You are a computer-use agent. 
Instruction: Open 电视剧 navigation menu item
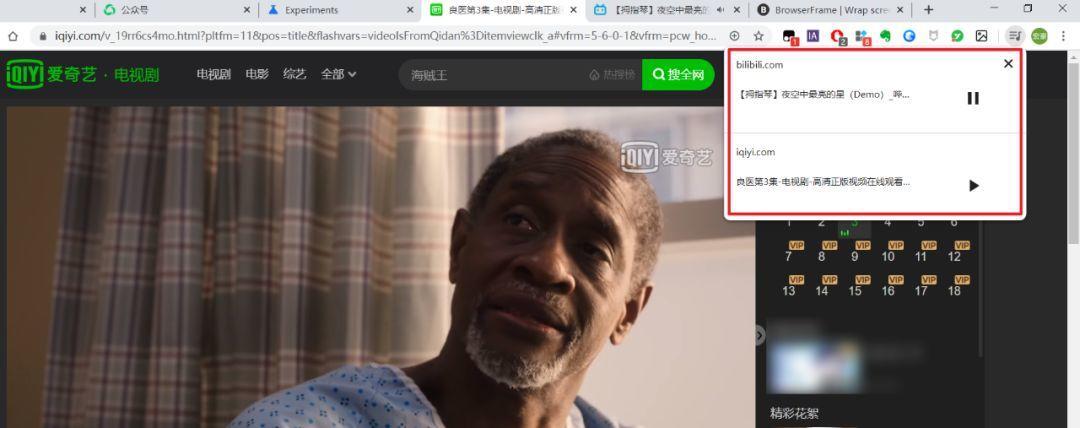point(214,74)
